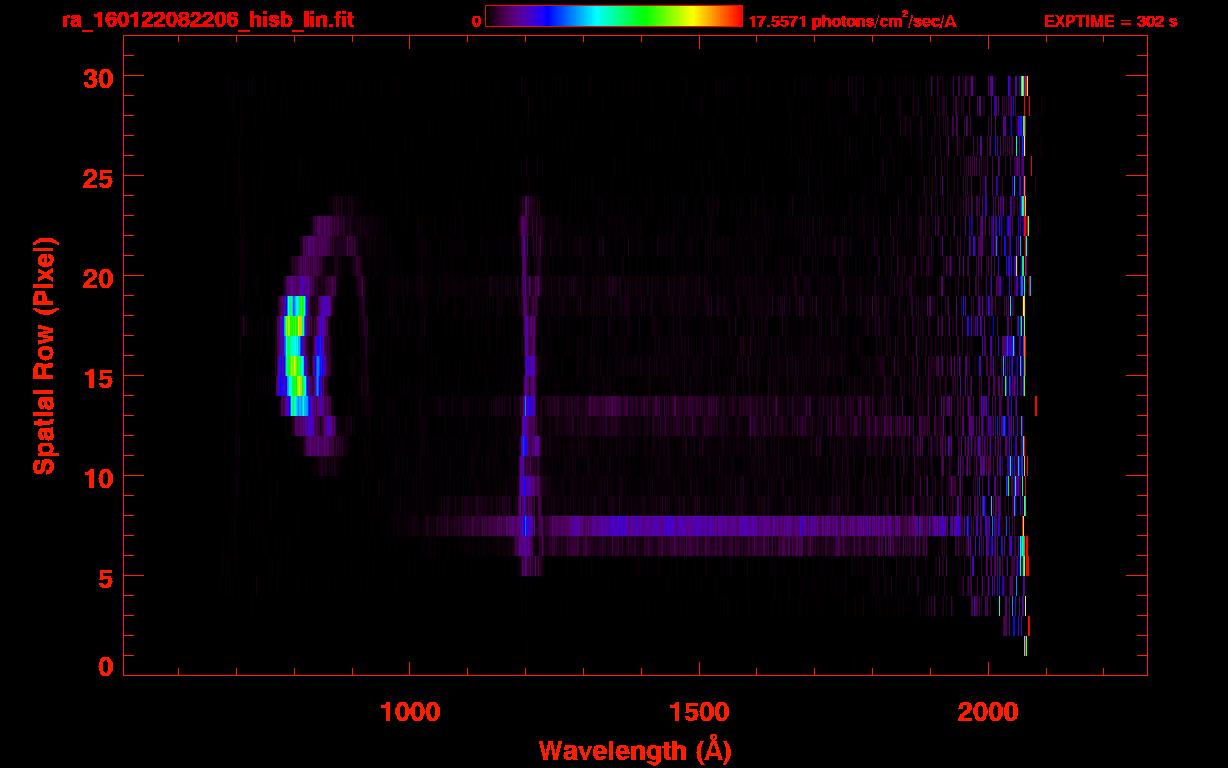
Task: Click the y-axis tick label 10
Action: [96, 477]
